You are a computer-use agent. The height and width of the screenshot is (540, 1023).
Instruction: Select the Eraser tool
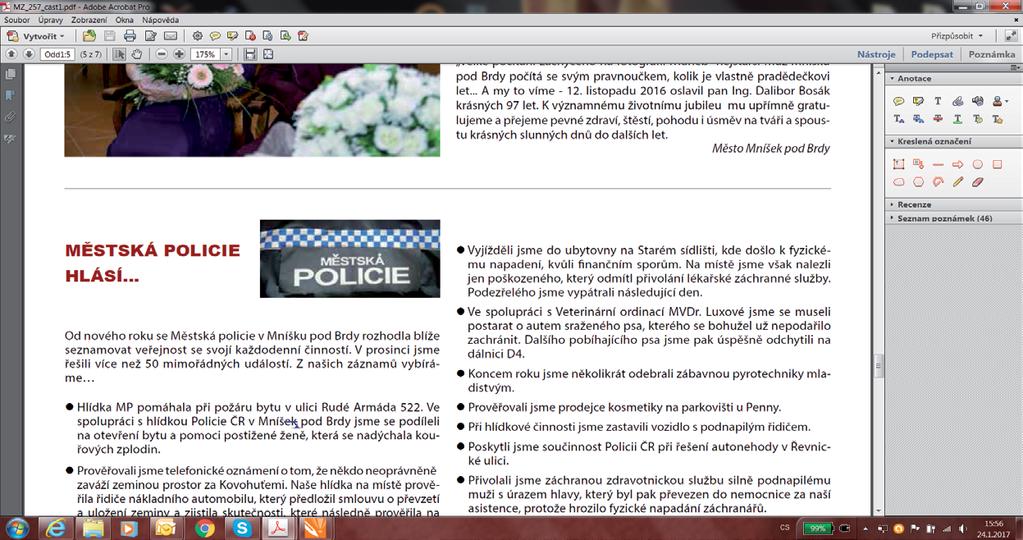(977, 183)
